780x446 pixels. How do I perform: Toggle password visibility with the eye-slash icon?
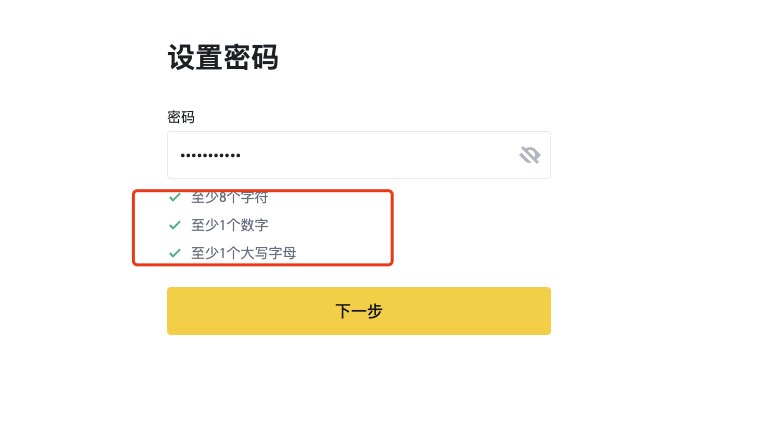coord(529,155)
